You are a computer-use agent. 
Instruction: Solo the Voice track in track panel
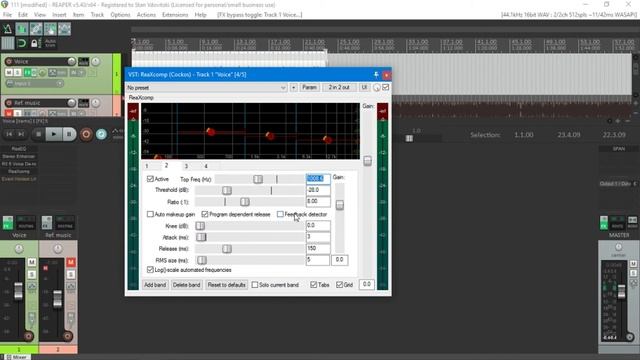point(18,72)
